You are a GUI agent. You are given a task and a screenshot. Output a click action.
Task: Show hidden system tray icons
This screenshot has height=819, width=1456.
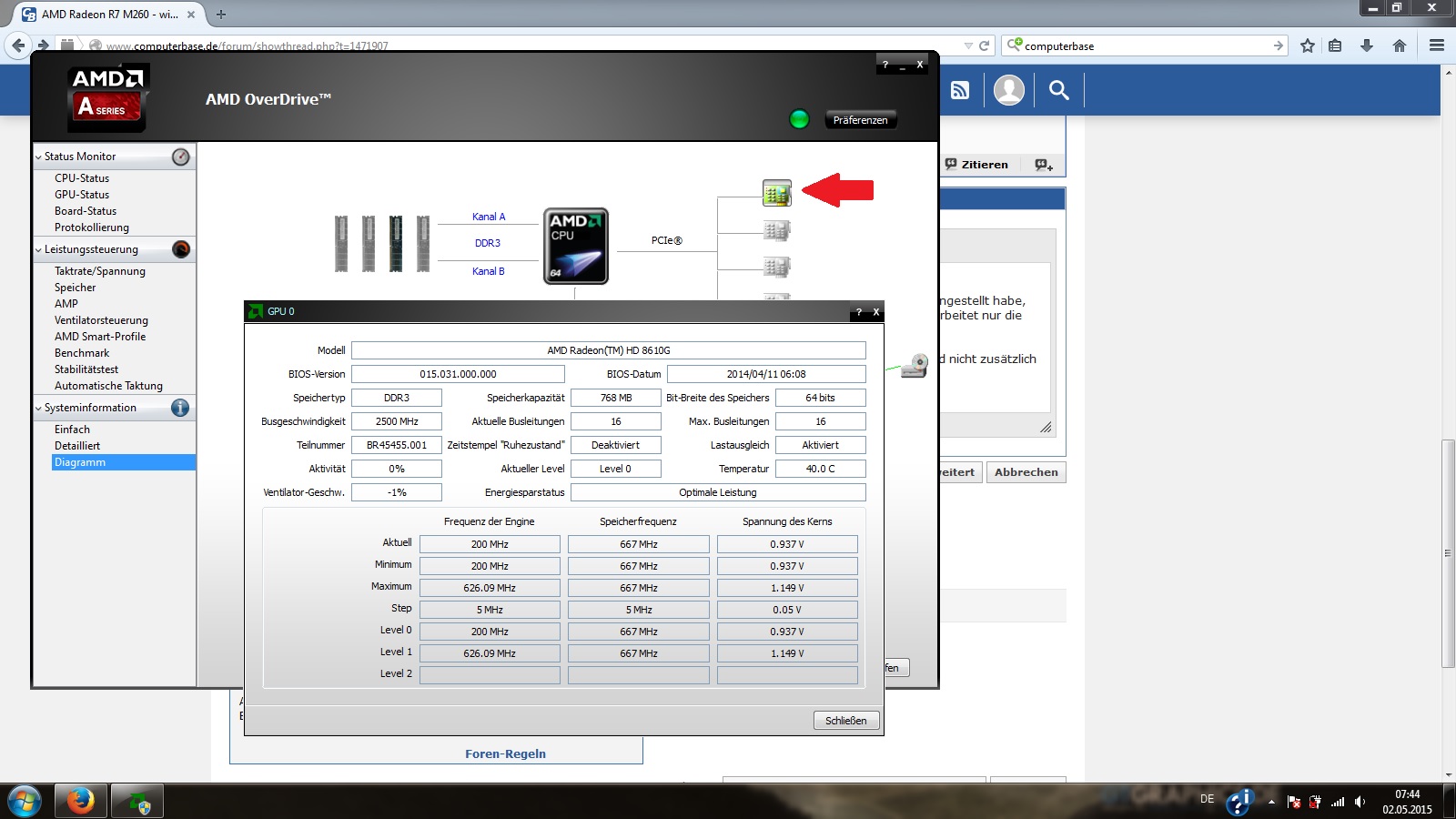tap(1271, 802)
